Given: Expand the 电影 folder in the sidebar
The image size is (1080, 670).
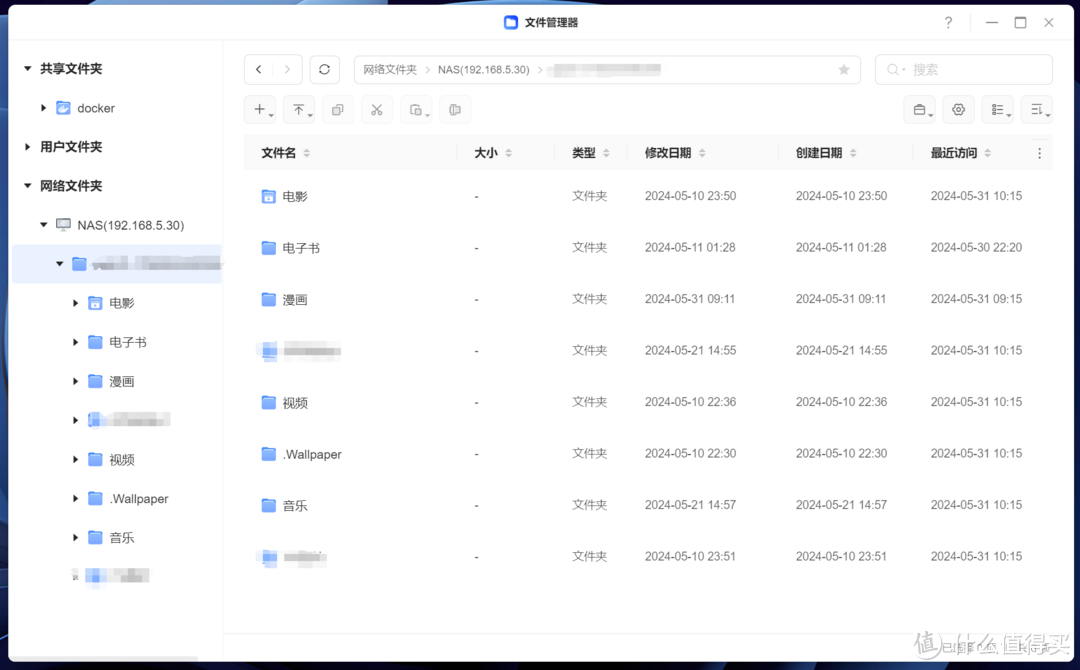Looking at the screenshot, I should (75, 302).
